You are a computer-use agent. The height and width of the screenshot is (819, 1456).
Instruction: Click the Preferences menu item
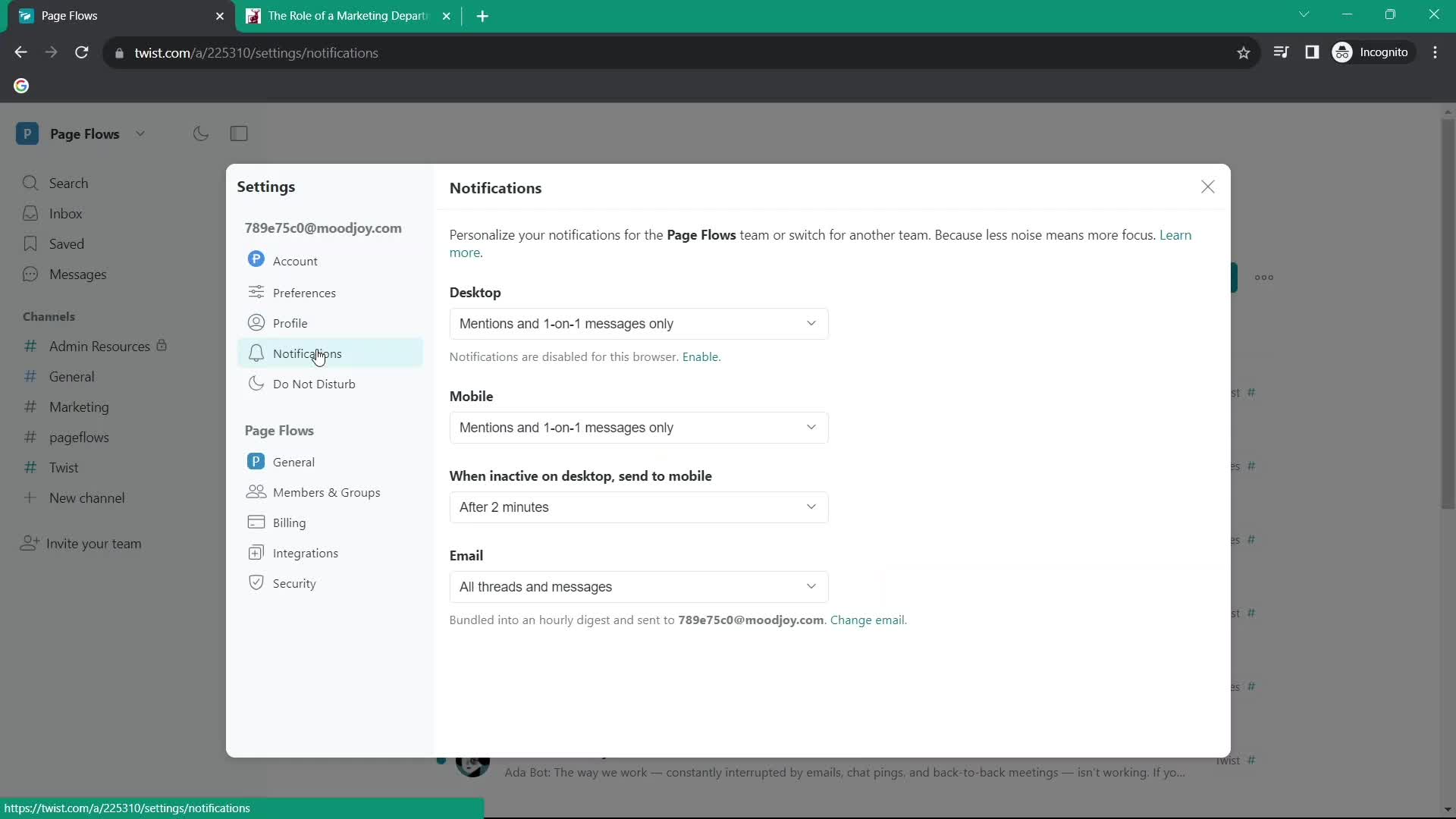(x=304, y=292)
